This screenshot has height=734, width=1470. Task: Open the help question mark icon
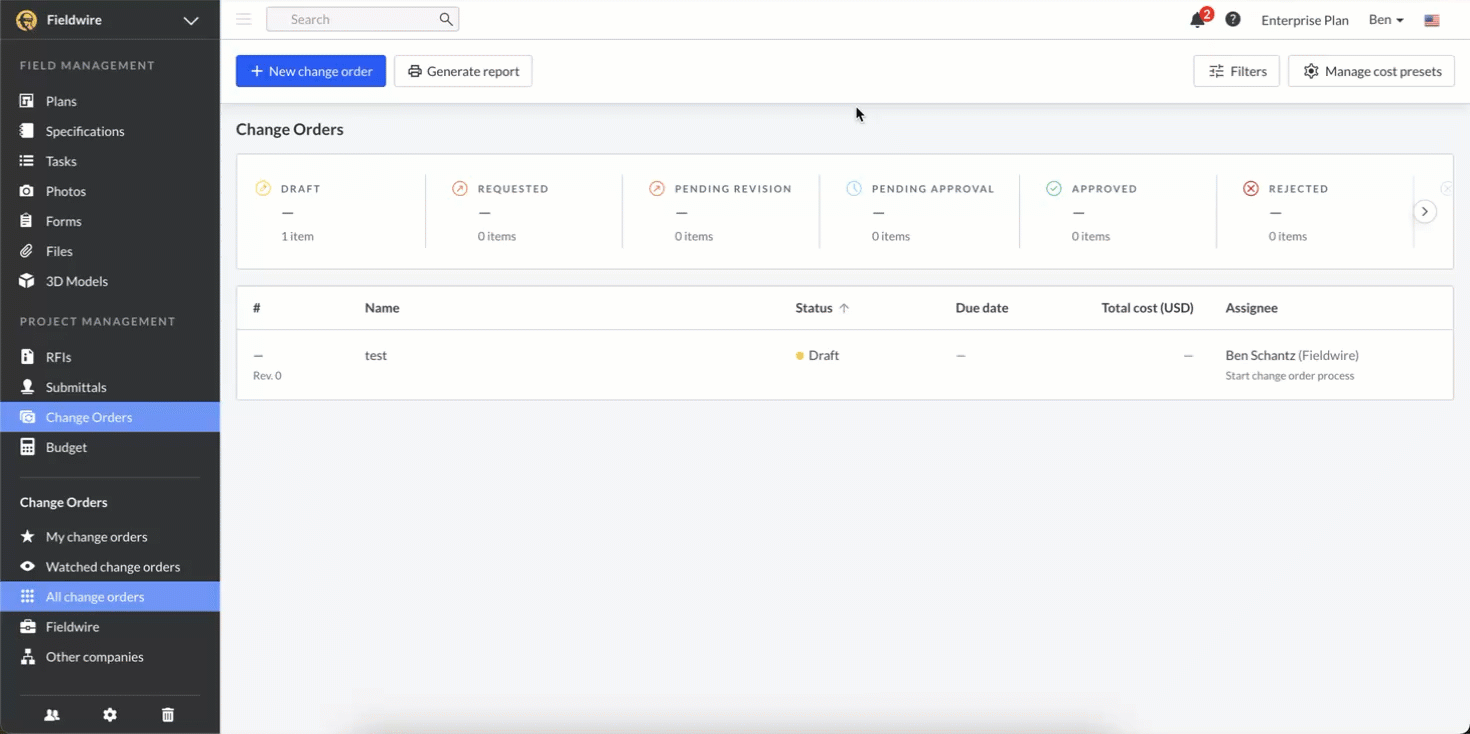click(1233, 19)
